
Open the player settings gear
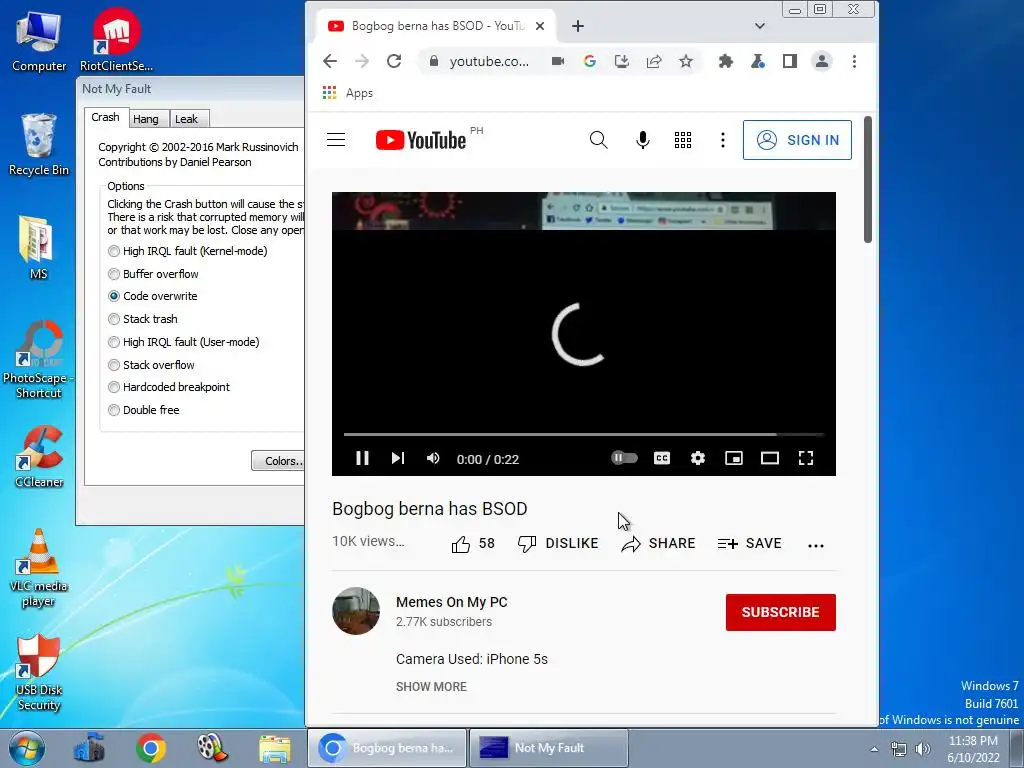697,458
